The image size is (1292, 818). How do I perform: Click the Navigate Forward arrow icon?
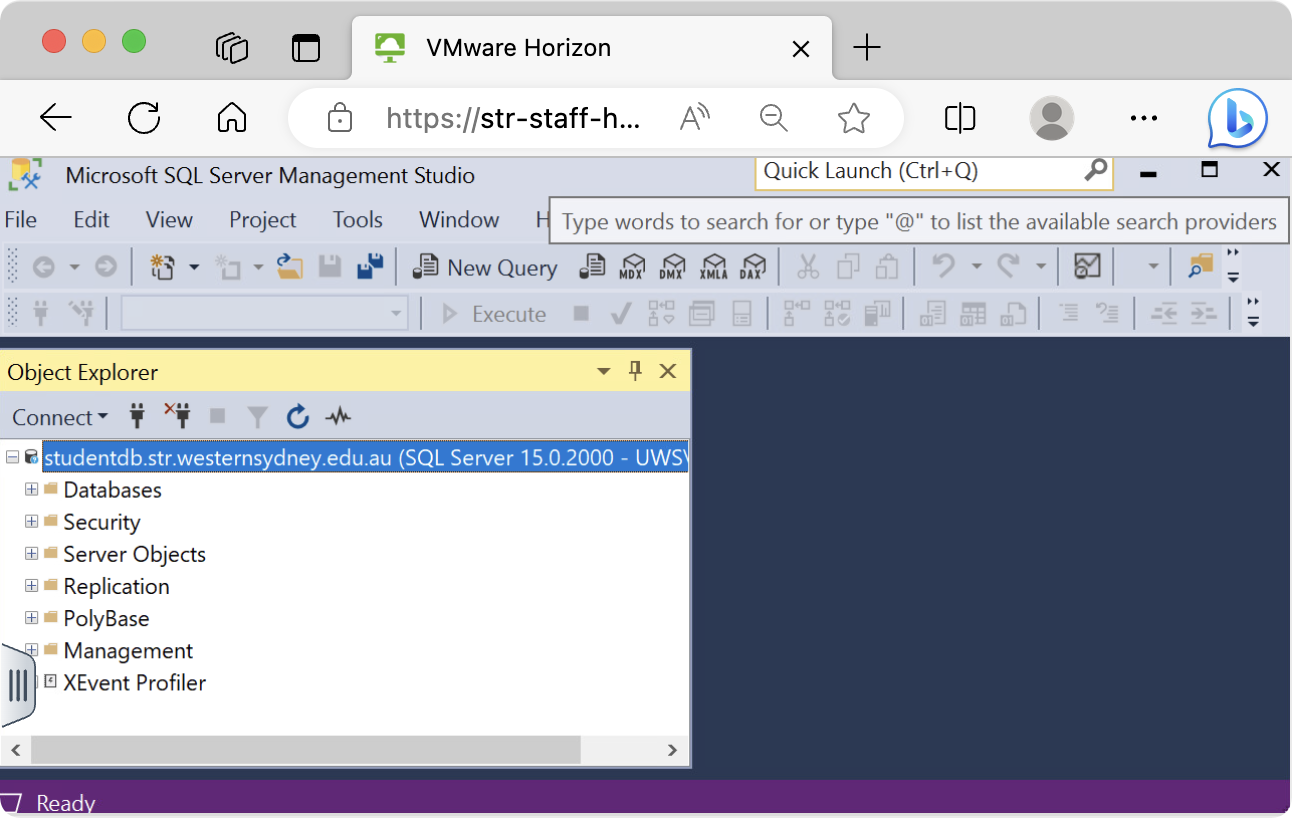click(105, 267)
